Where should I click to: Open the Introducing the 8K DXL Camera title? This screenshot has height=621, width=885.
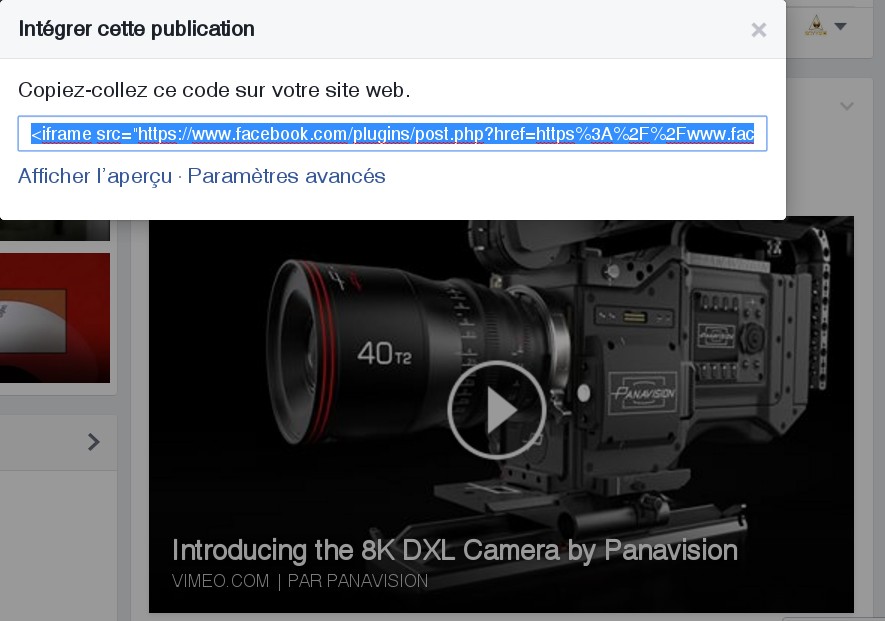pyautogui.click(x=455, y=550)
